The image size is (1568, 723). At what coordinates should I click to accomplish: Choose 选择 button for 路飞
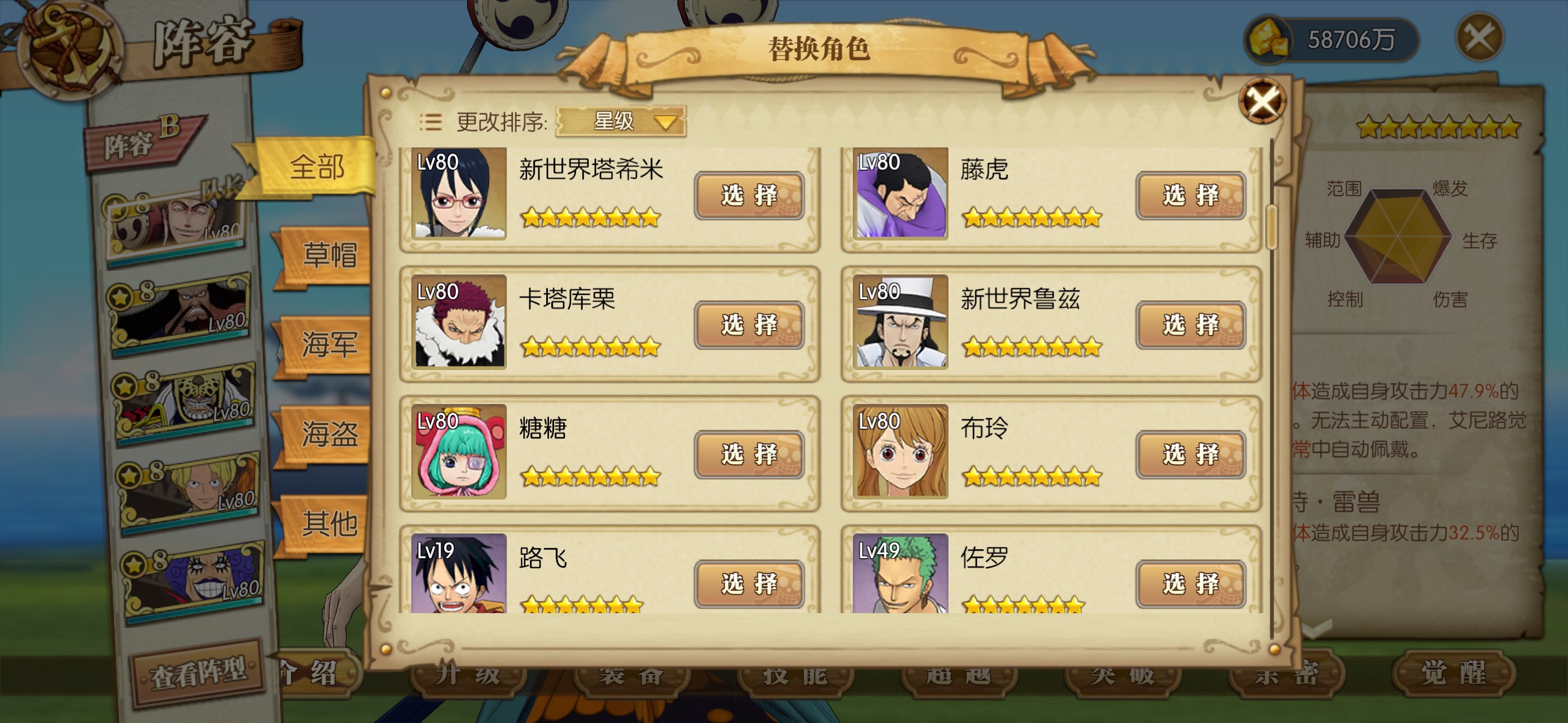click(749, 583)
